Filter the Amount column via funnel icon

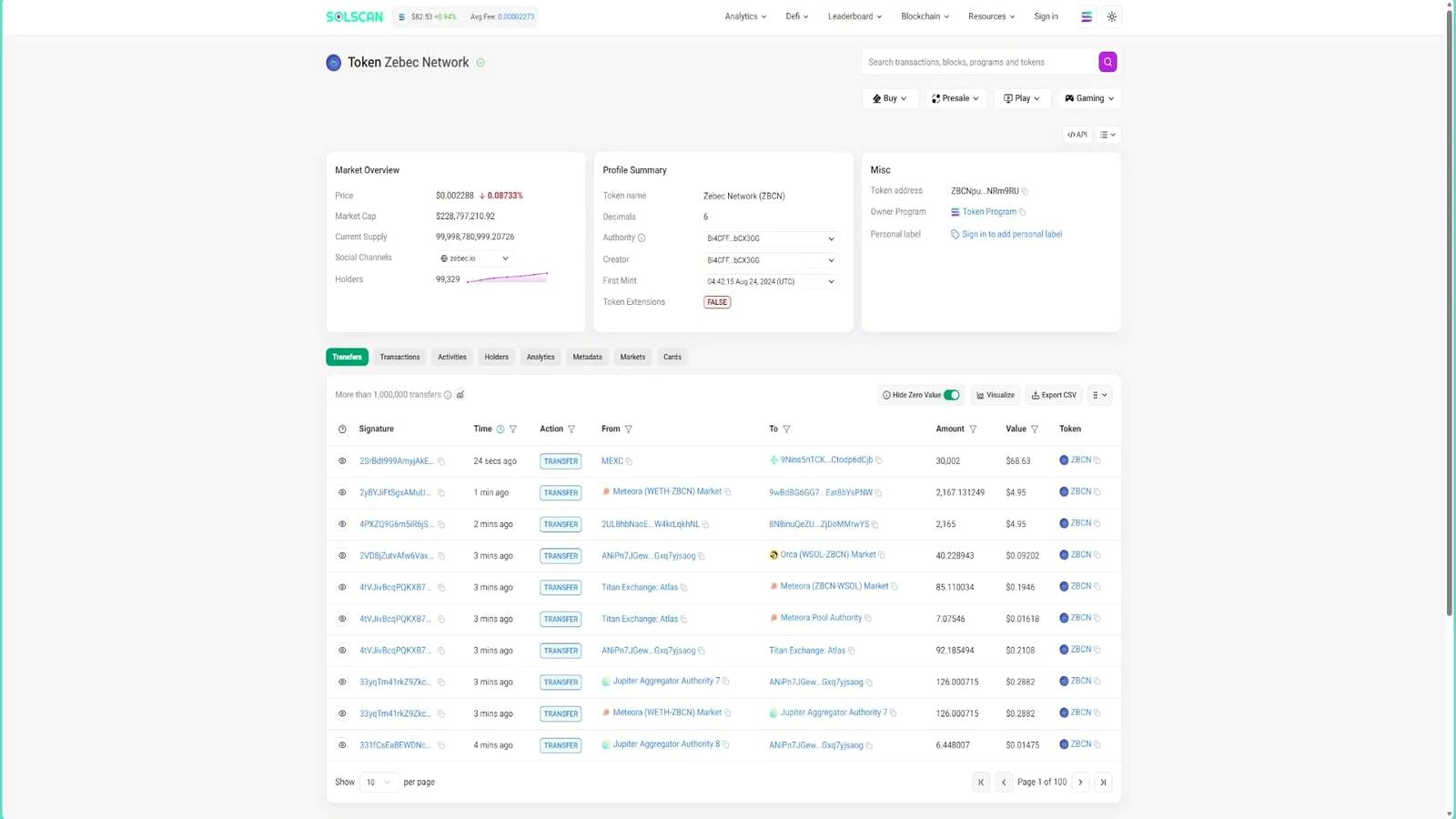click(x=973, y=429)
